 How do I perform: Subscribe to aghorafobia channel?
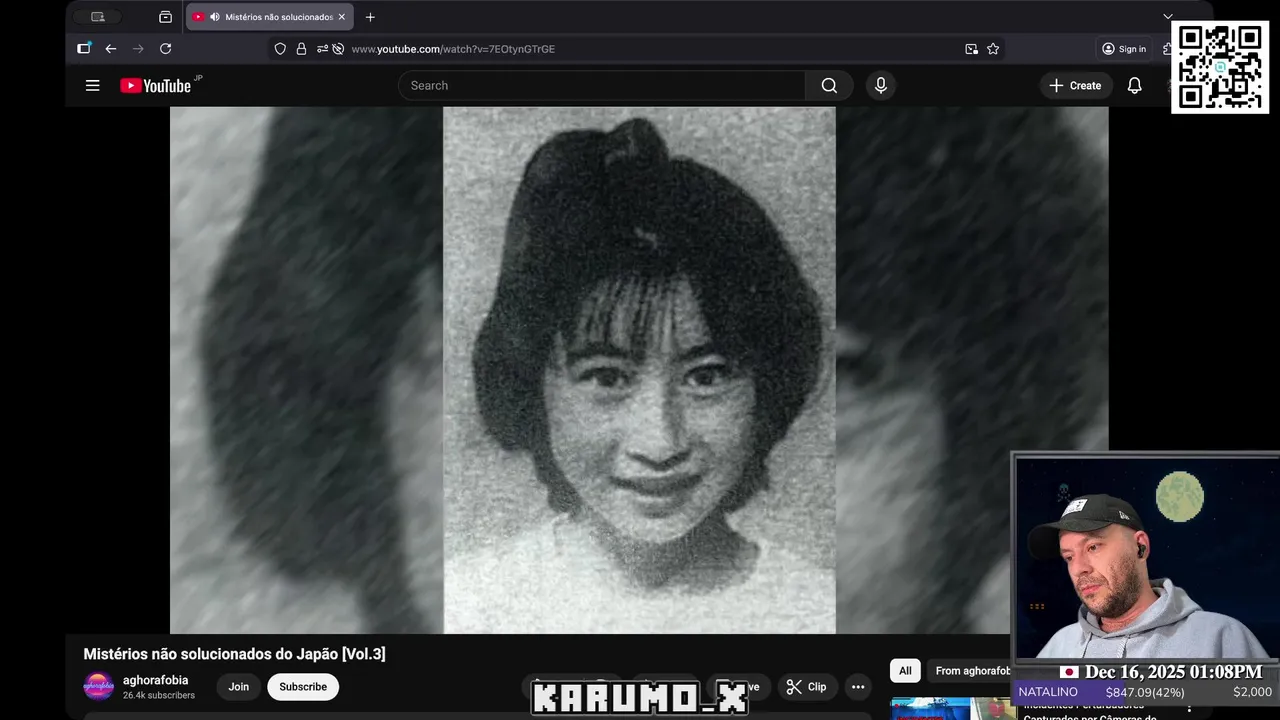coord(303,687)
